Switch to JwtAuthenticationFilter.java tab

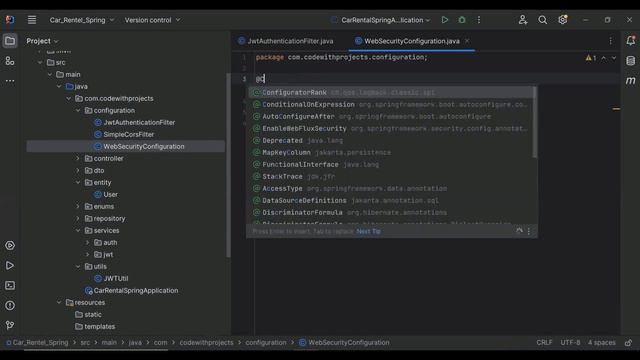click(x=286, y=41)
